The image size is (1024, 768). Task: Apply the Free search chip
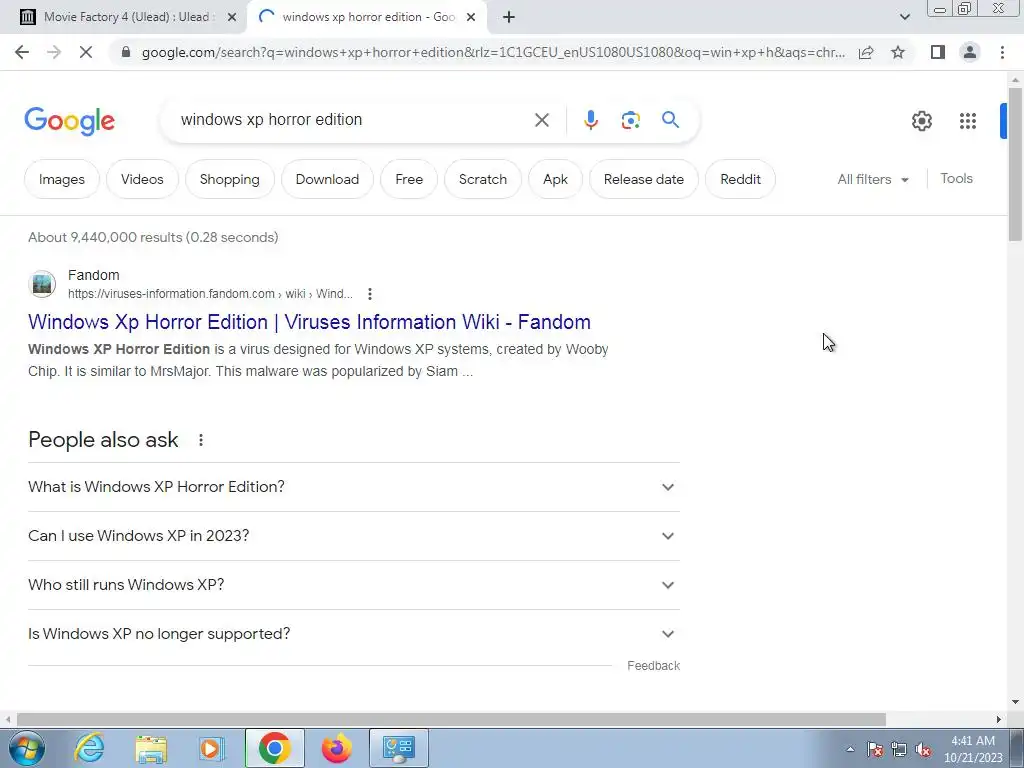pos(409,179)
